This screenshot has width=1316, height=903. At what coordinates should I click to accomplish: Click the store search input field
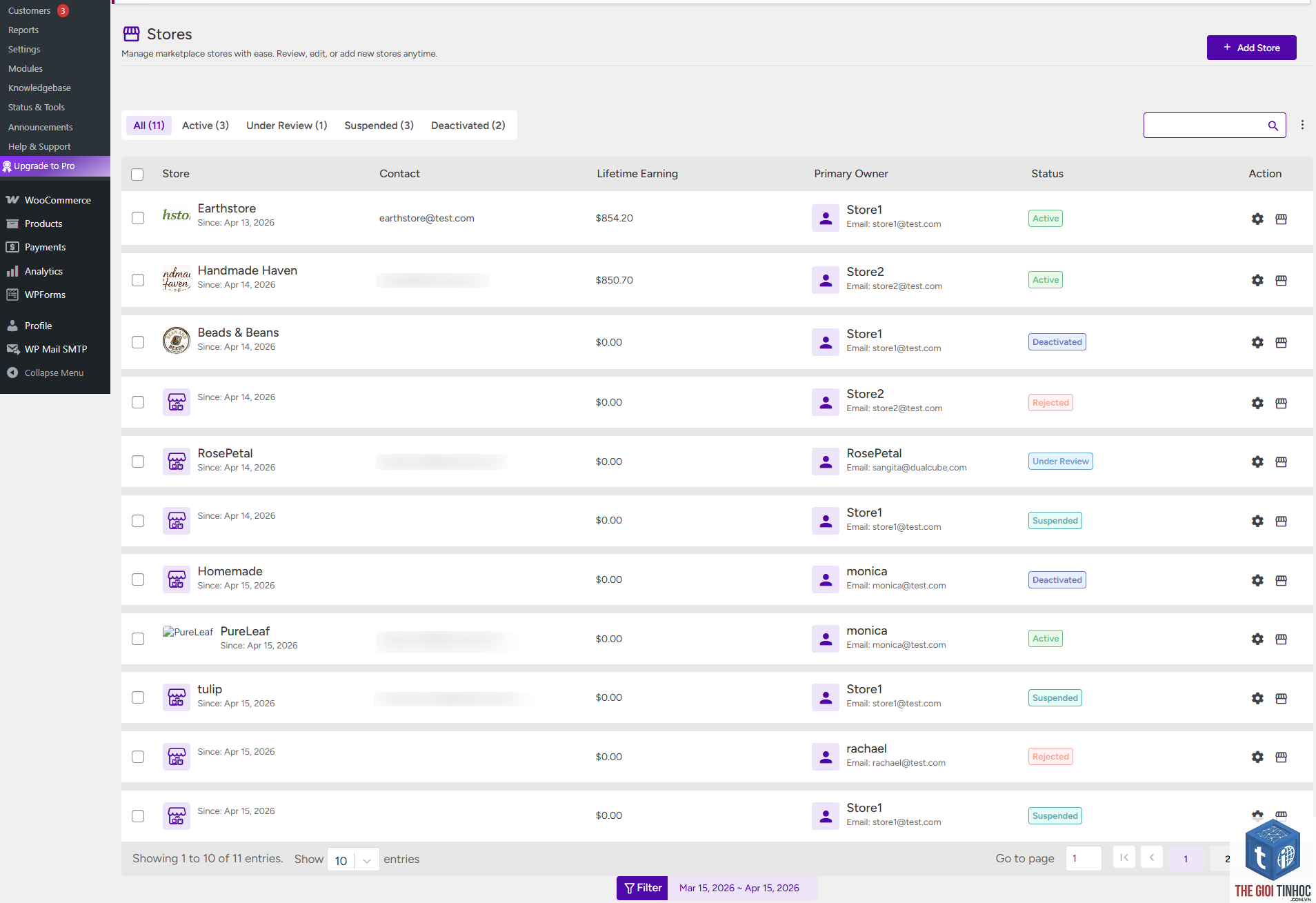(1204, 126)
